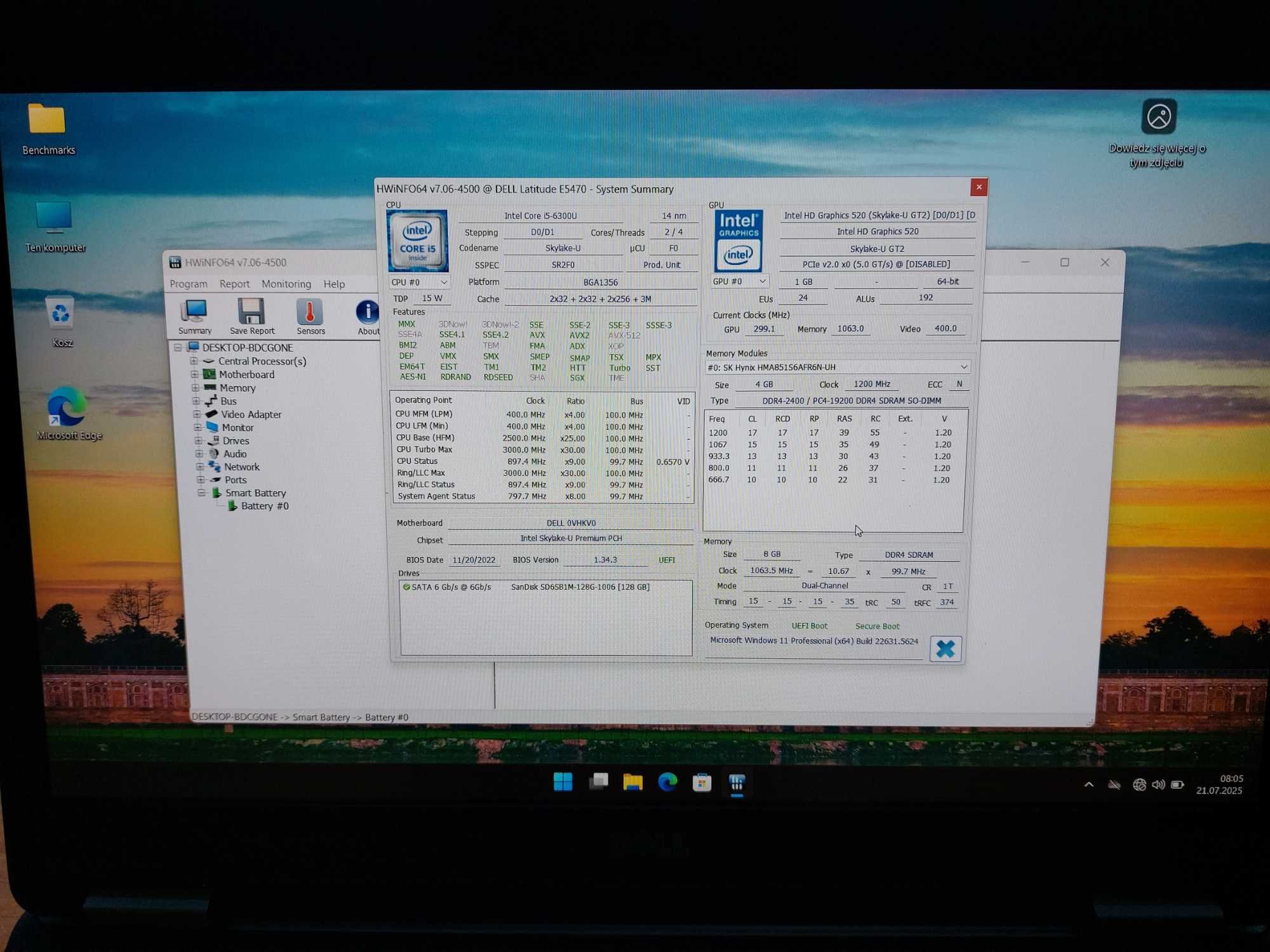Click the HWiNFO taskbar icon
The image size is (1270, 952).
[737, 783]
